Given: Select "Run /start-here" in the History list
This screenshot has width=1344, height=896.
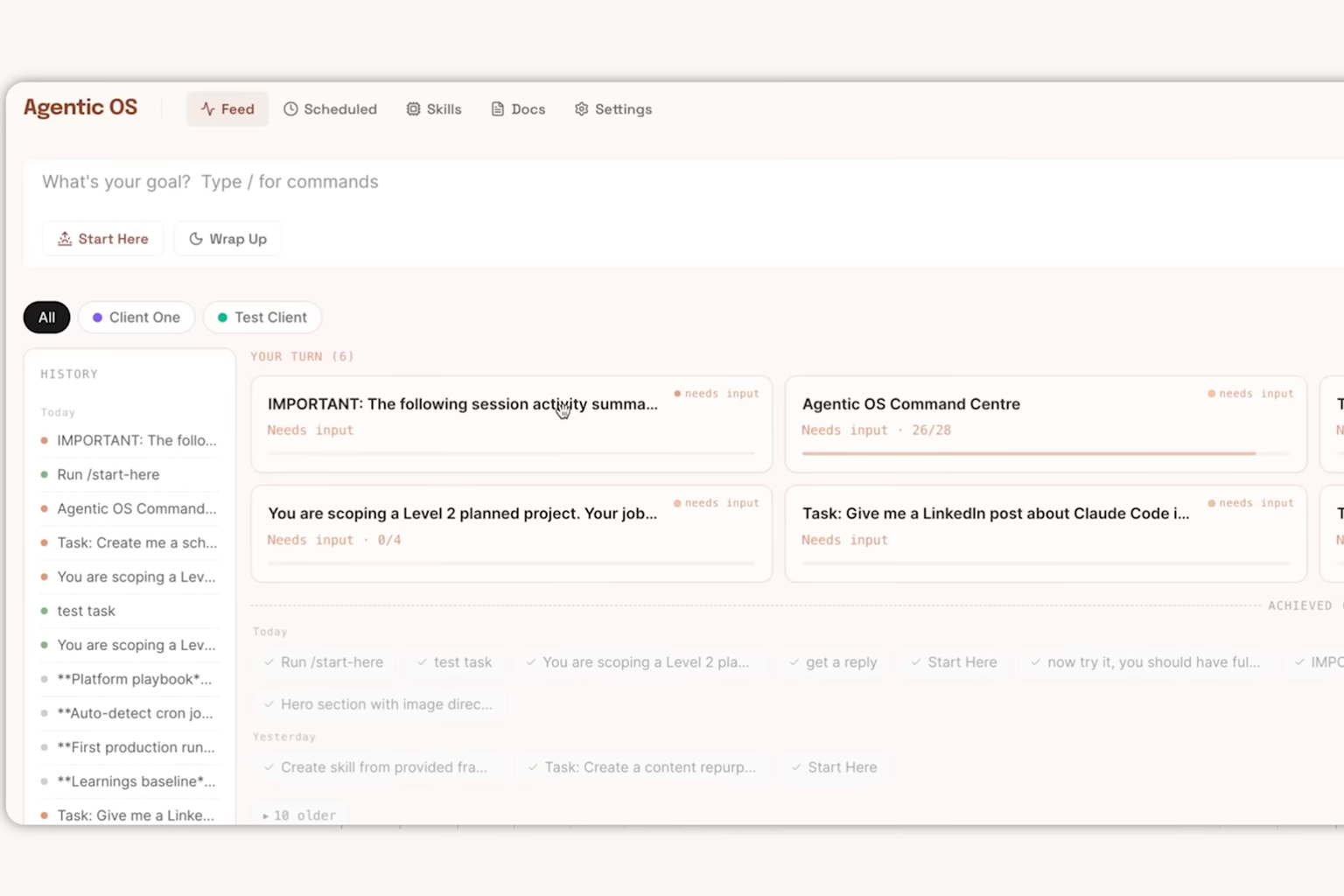Looking at the screenshot, I should (129, 474).
